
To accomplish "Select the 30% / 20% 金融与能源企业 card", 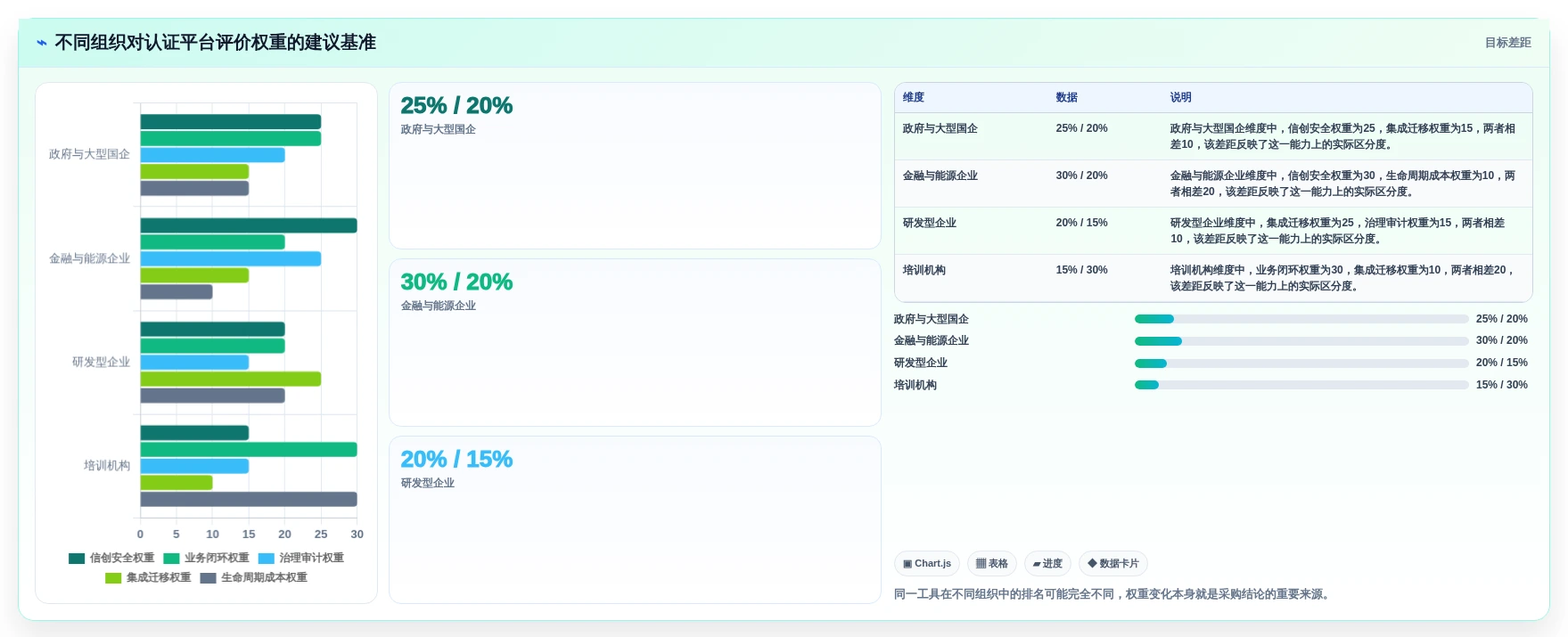I will 635,342.
